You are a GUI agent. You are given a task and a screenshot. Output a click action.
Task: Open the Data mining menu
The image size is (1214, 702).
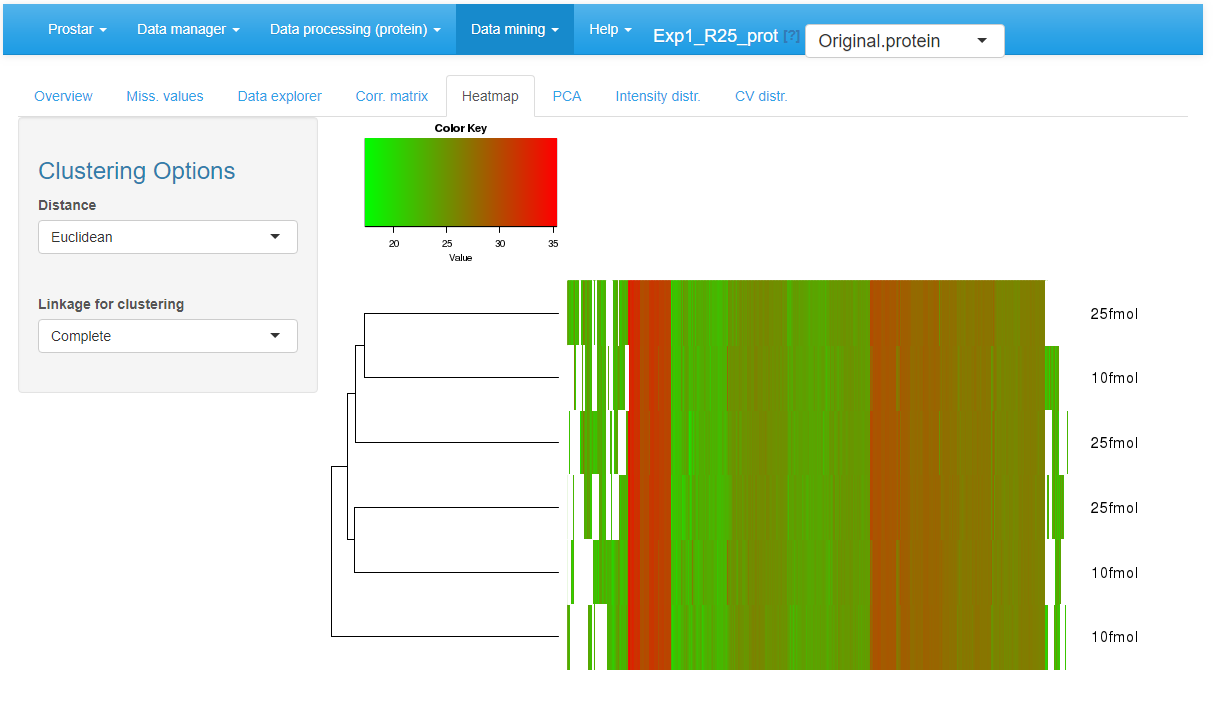514,29
